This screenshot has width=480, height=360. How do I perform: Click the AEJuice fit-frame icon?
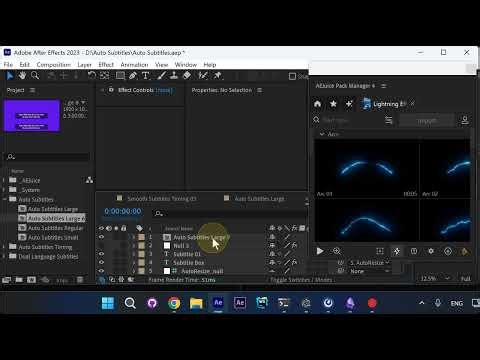click(380, 251)
